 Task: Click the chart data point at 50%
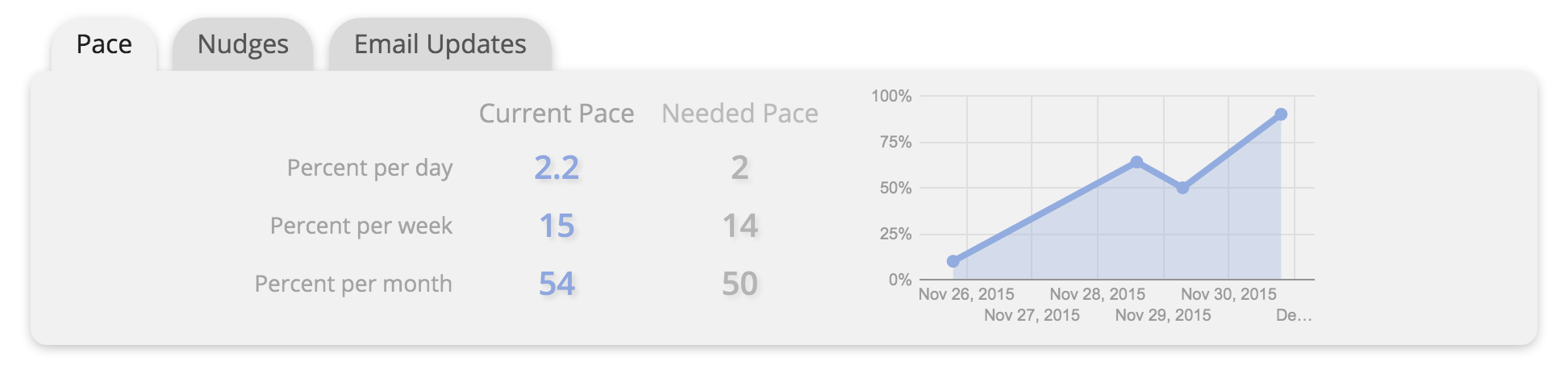tap(1182, 188)
